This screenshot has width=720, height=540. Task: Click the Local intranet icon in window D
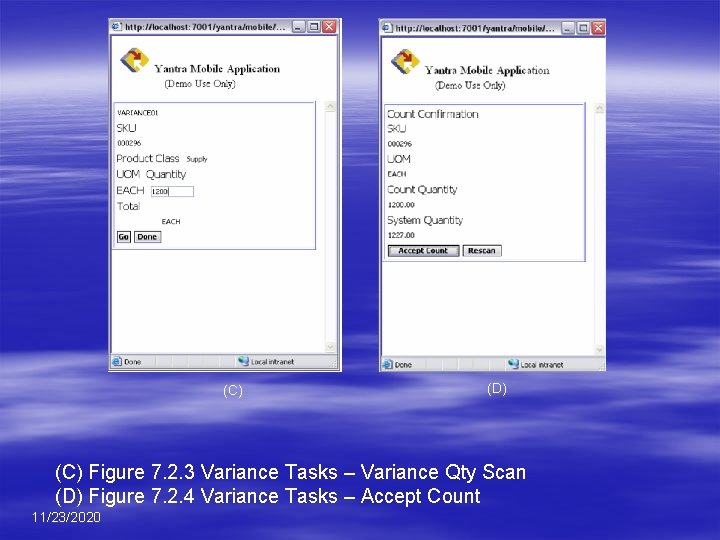[513, 364]
